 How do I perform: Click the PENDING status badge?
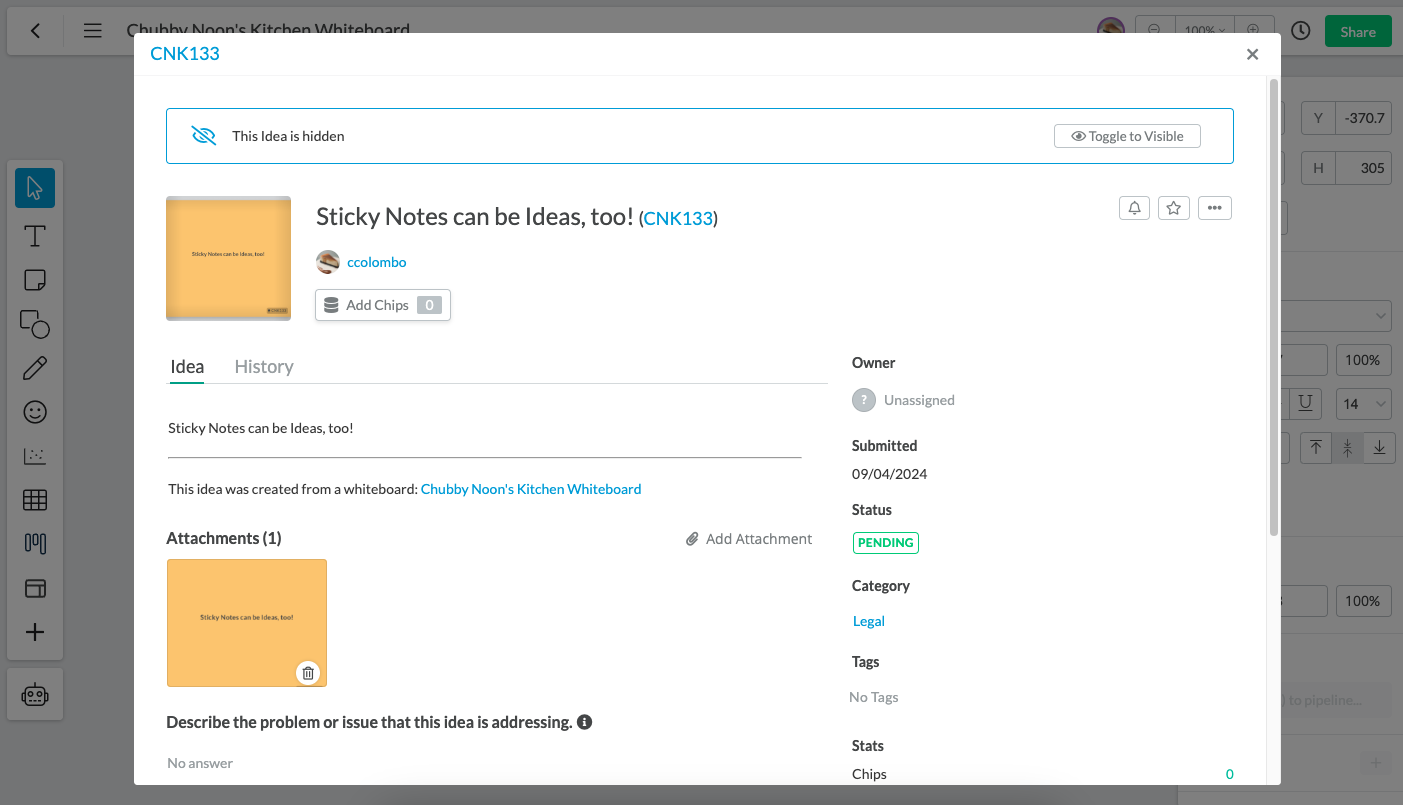coord(886,542)
